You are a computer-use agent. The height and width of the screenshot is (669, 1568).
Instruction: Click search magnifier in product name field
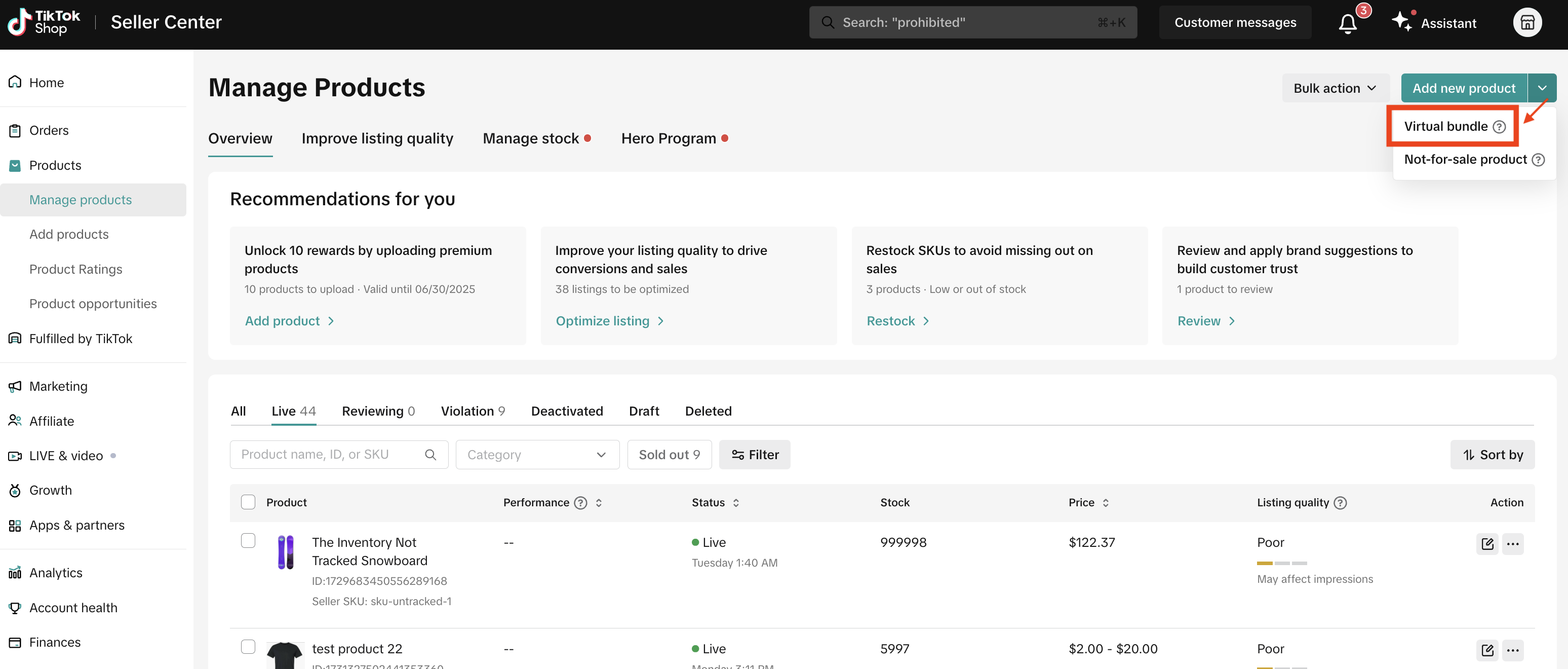(x=430, y=455)
